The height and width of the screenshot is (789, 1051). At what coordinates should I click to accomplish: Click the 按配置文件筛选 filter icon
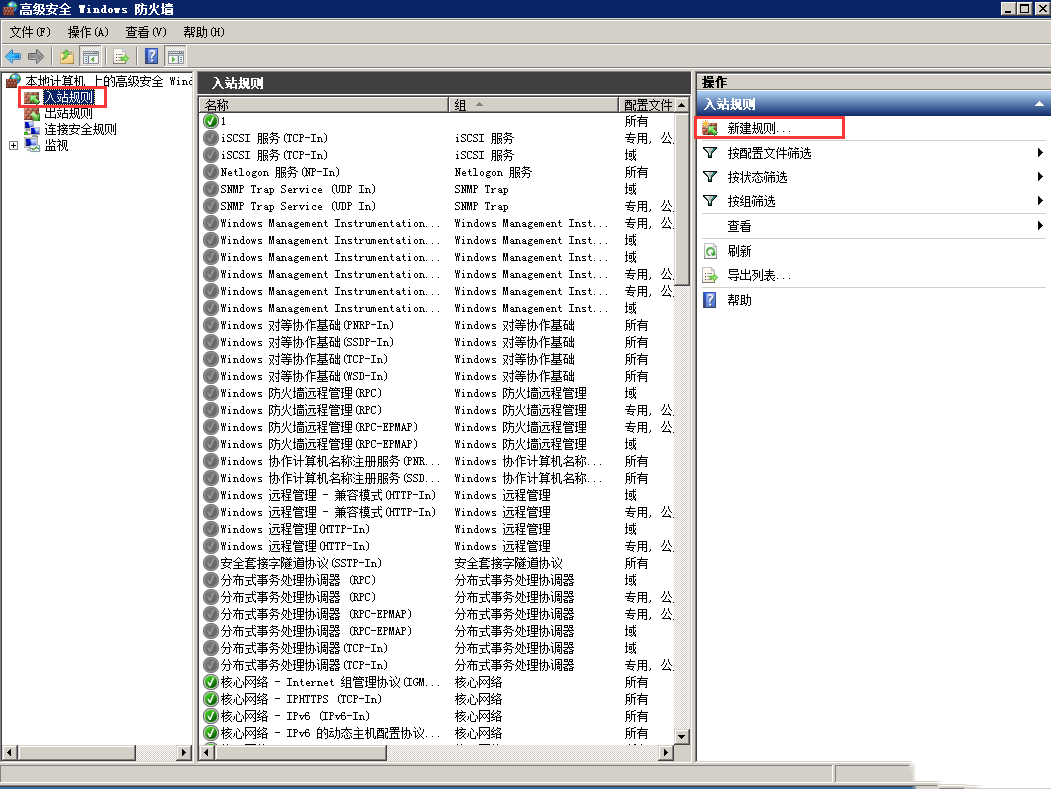(x=710, y=153)
